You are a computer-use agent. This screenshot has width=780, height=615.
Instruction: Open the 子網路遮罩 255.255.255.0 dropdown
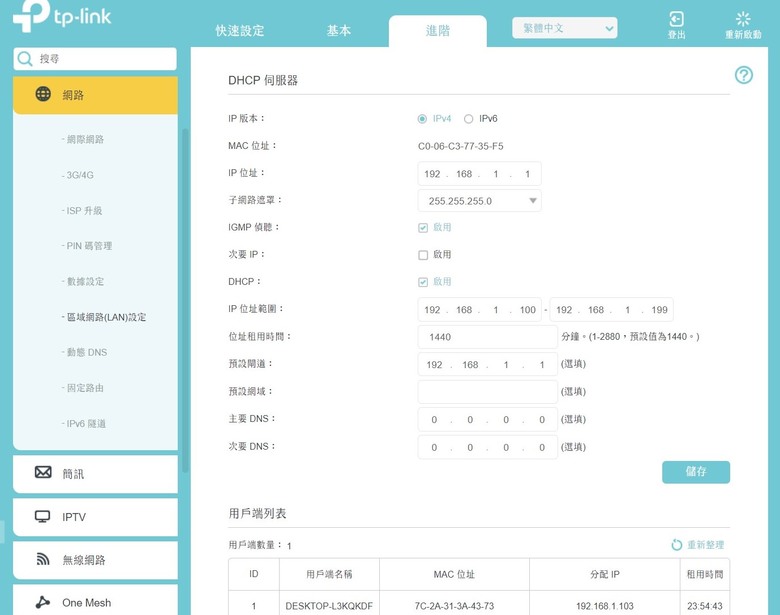pyautogui.click(x=480, y=201)
